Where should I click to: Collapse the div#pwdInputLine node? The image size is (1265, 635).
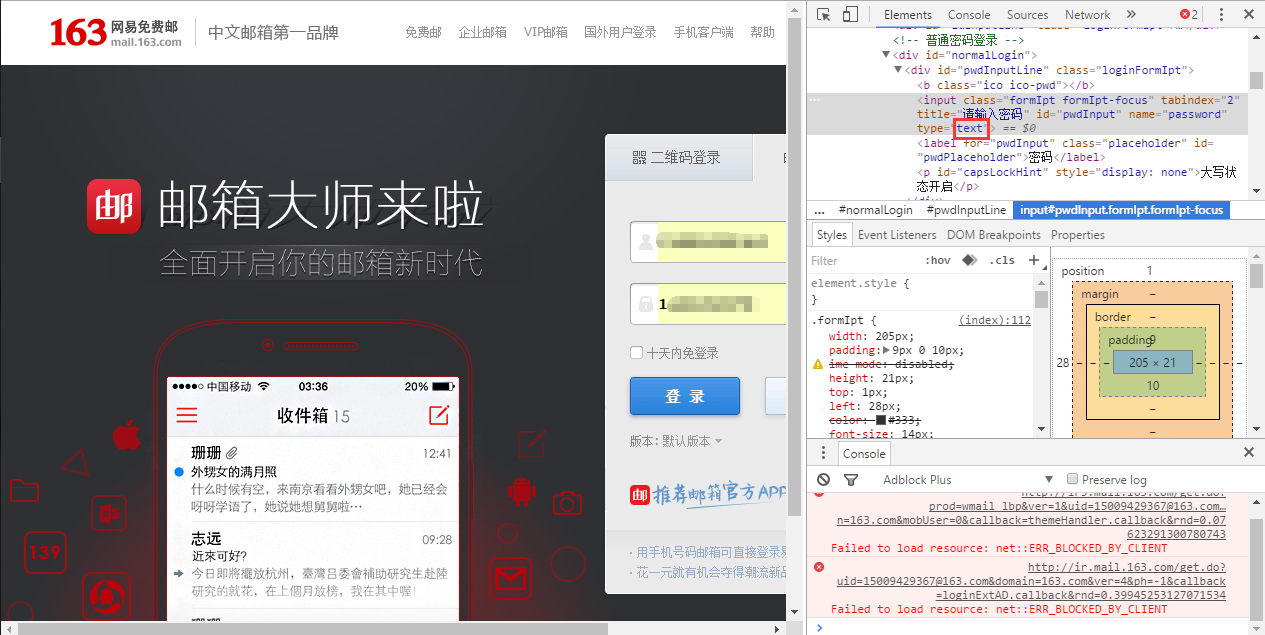pyautogui.click(x=899, y=70)
